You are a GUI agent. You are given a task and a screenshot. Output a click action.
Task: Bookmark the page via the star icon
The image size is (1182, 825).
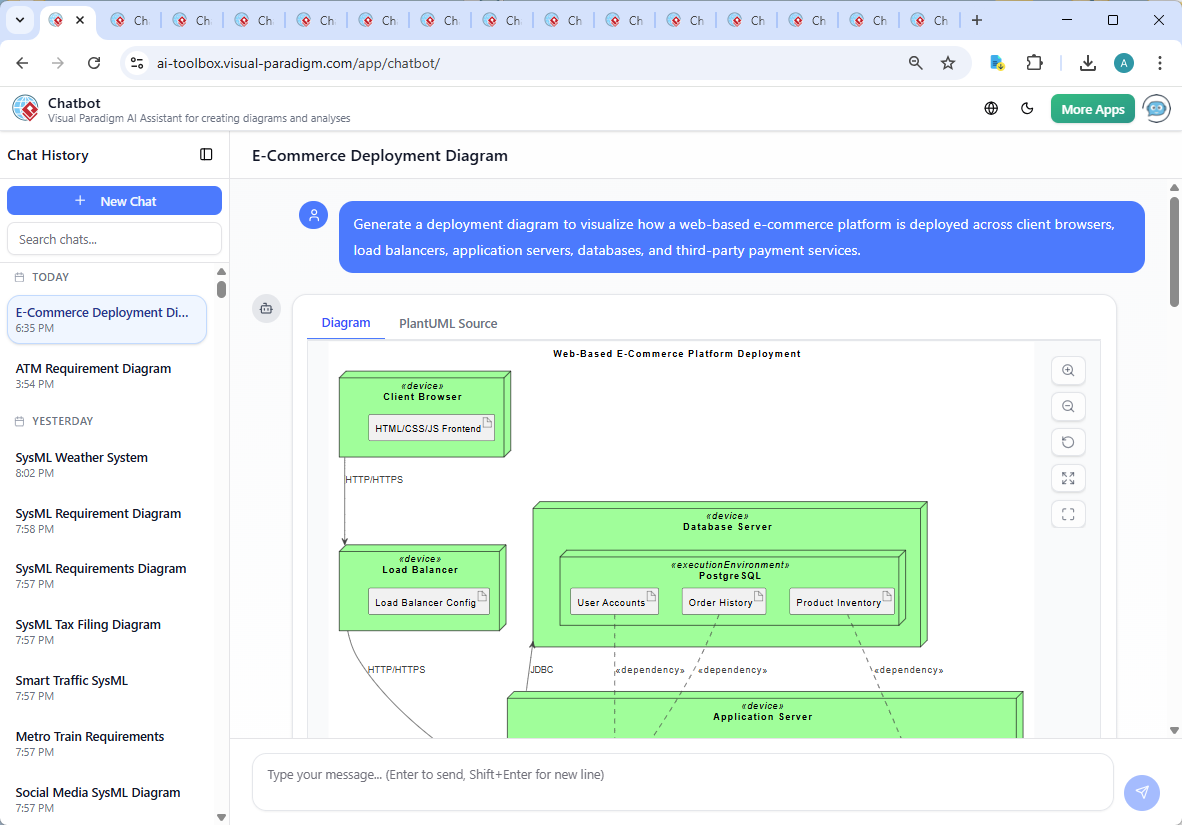coord(947,62)
